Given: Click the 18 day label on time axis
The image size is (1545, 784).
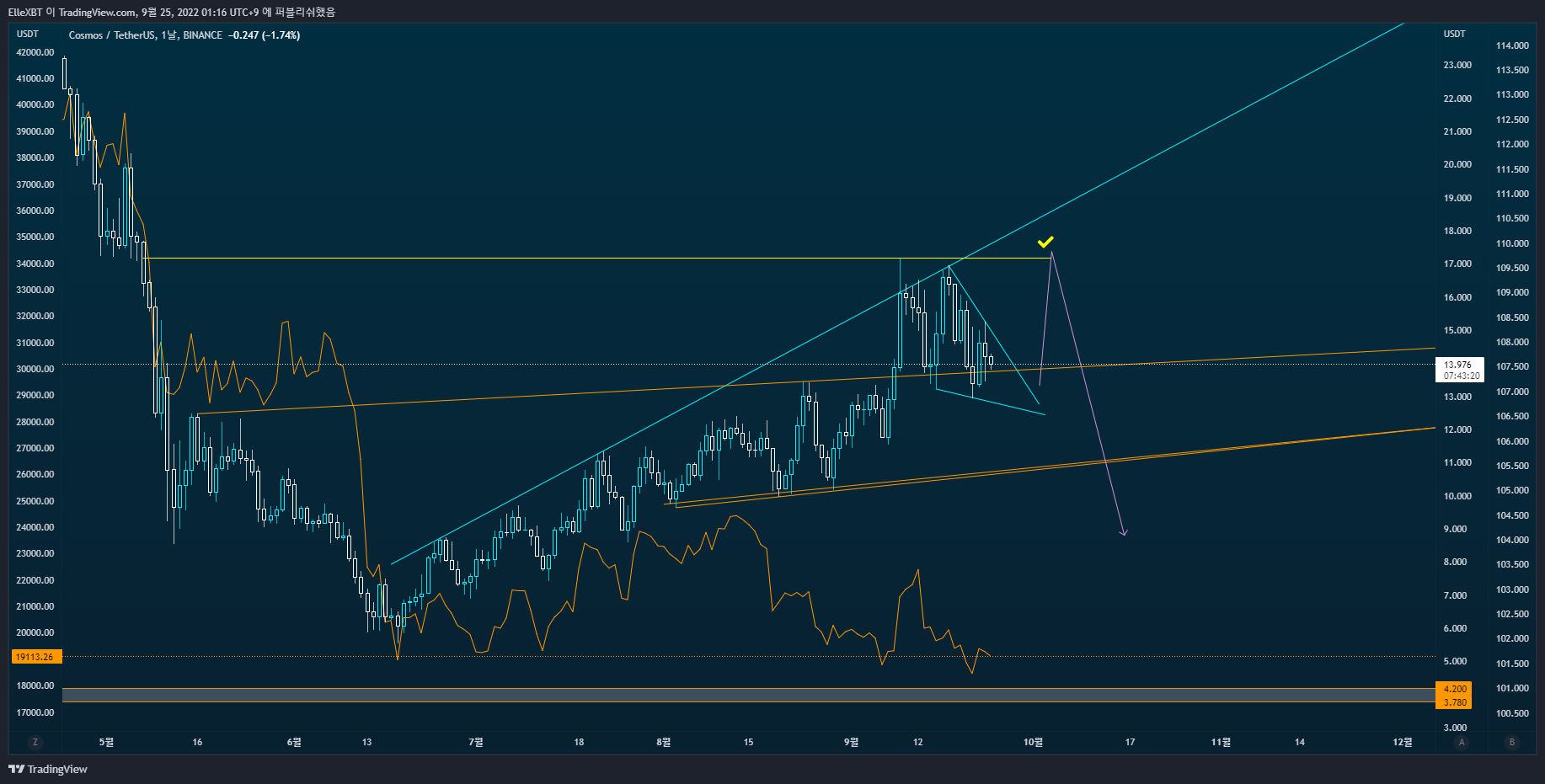Looking at the screenshot, I should point(579,742).
